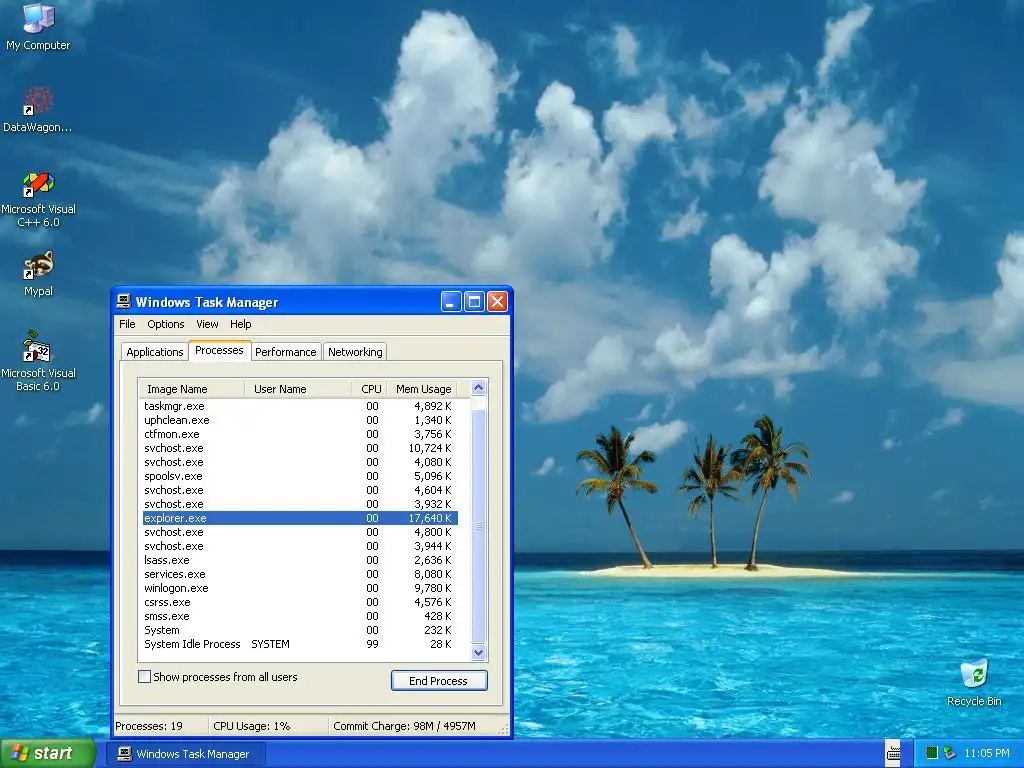Click the Safely Remove Hardware tray icon
The image size is (1024, 768).
[x=950, y=753]
